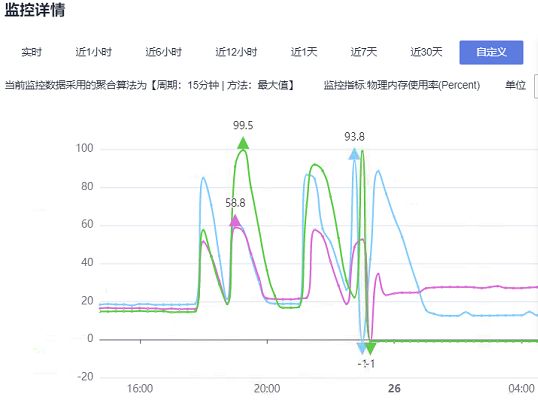Screen dimensions: 538x406
Task: Click the green minimum downward triangle marker
Action: (370, 348)
